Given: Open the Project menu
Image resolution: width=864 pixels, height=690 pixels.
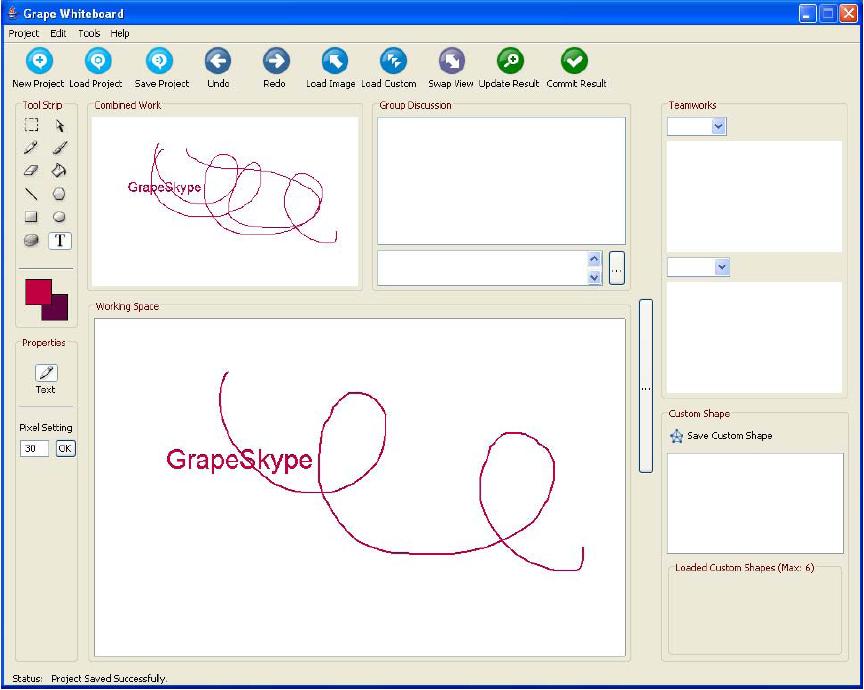Looking at the screenshot, I should pyautogui.click(x=24, y=34).
